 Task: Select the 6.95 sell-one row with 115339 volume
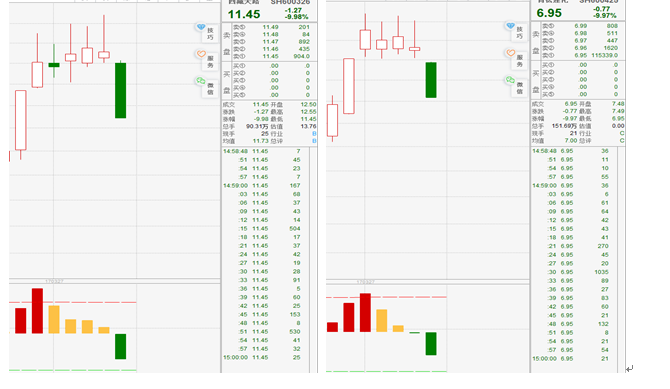click(x=580, y=55)
